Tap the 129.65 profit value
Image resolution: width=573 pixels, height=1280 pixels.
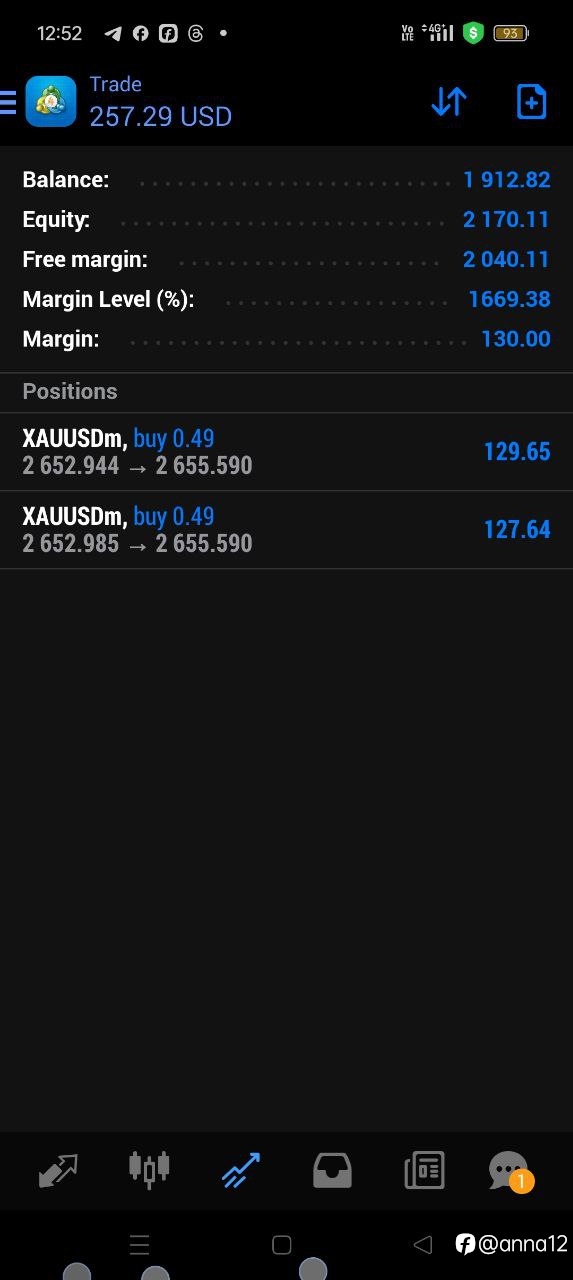[x=517, y=452]
